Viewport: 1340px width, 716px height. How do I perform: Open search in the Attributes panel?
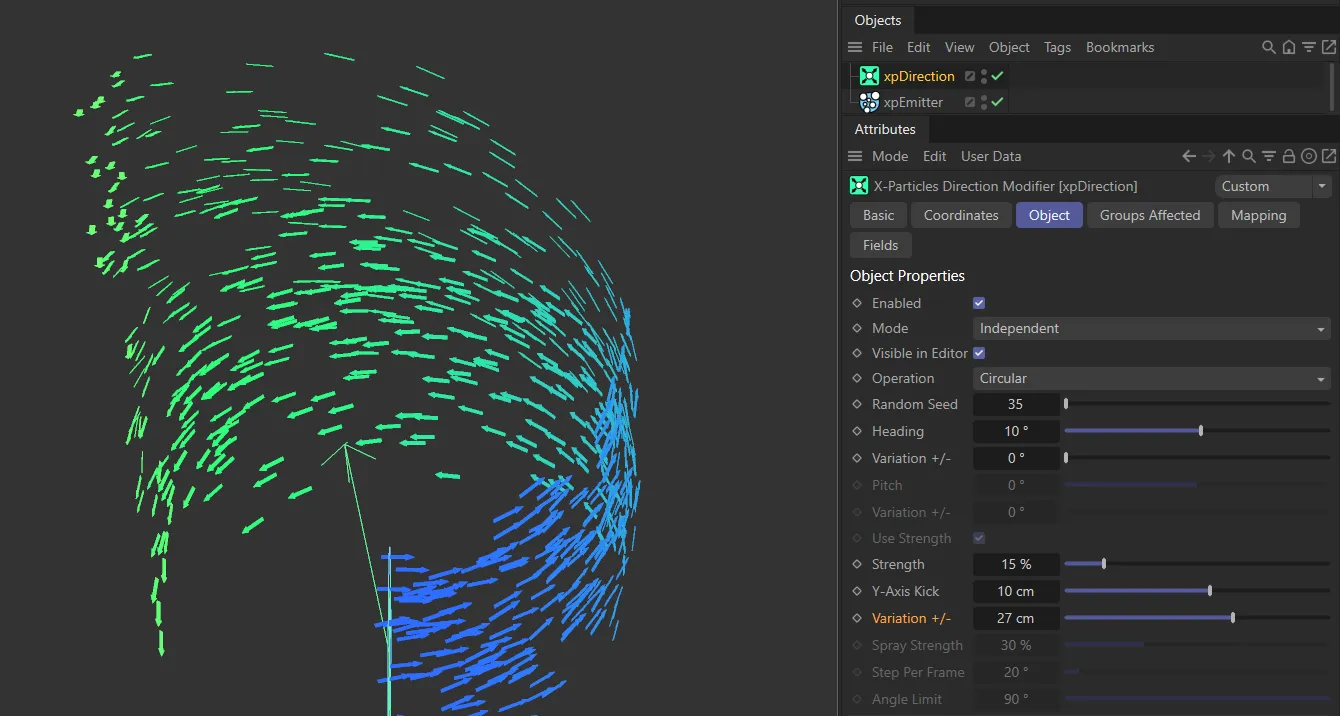click(1249, 156)
